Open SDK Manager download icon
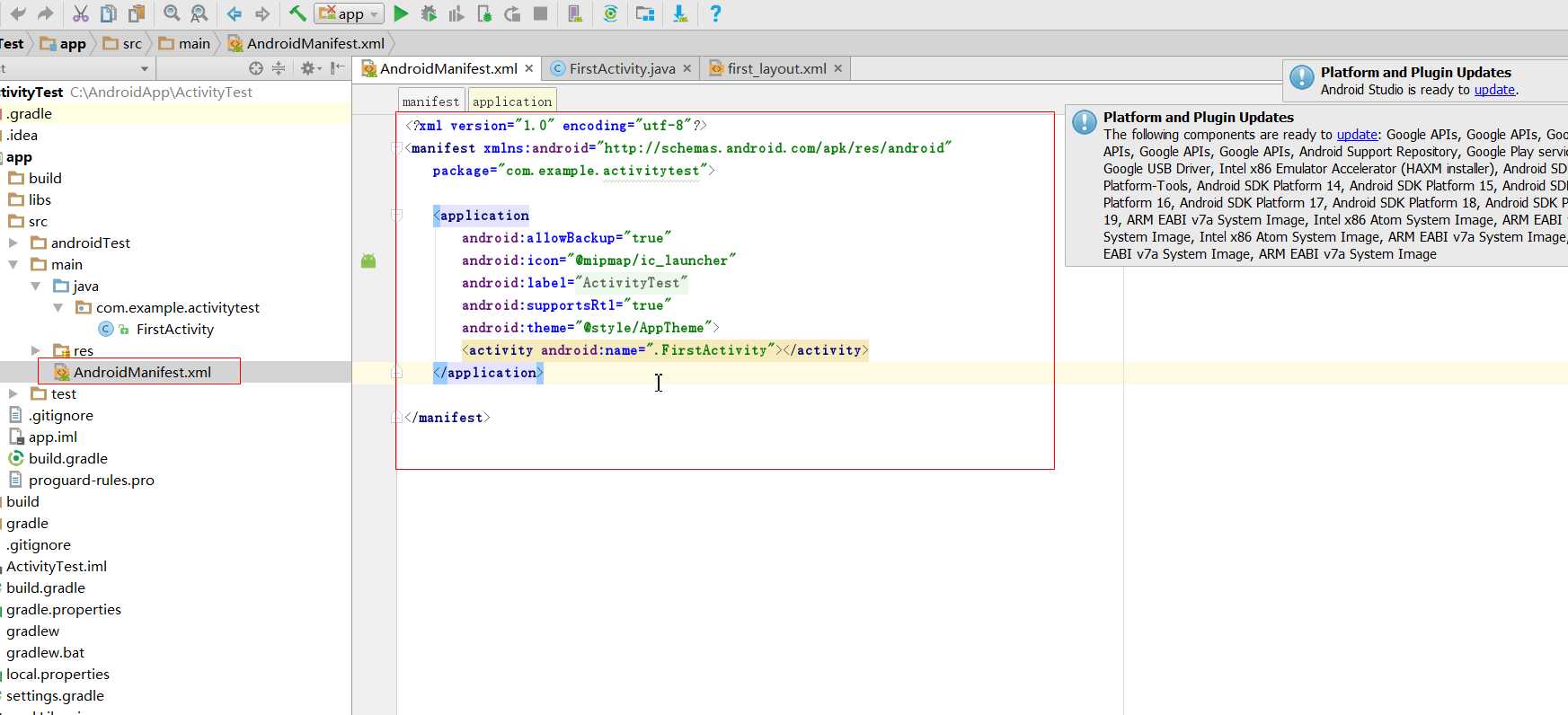The image size is (1568, 715). coord(680,13)
